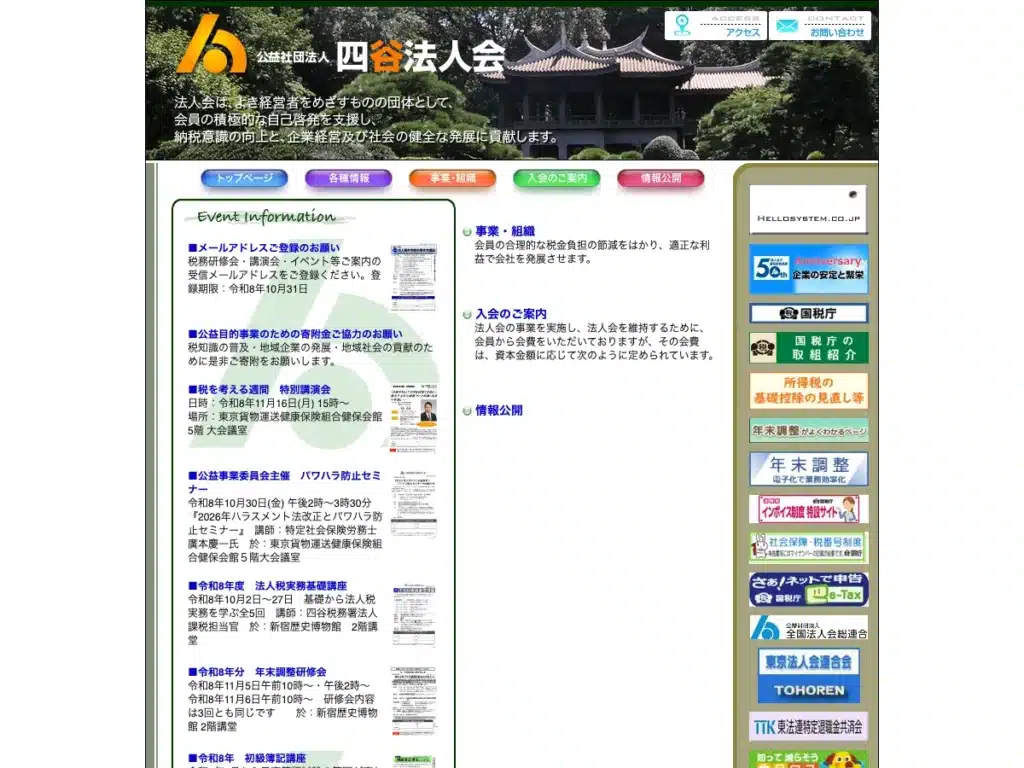This screenshot has height=768, width=1024.
Task: Click the 入会のご案内 heading link in center
Action: (x=511, y=314)
